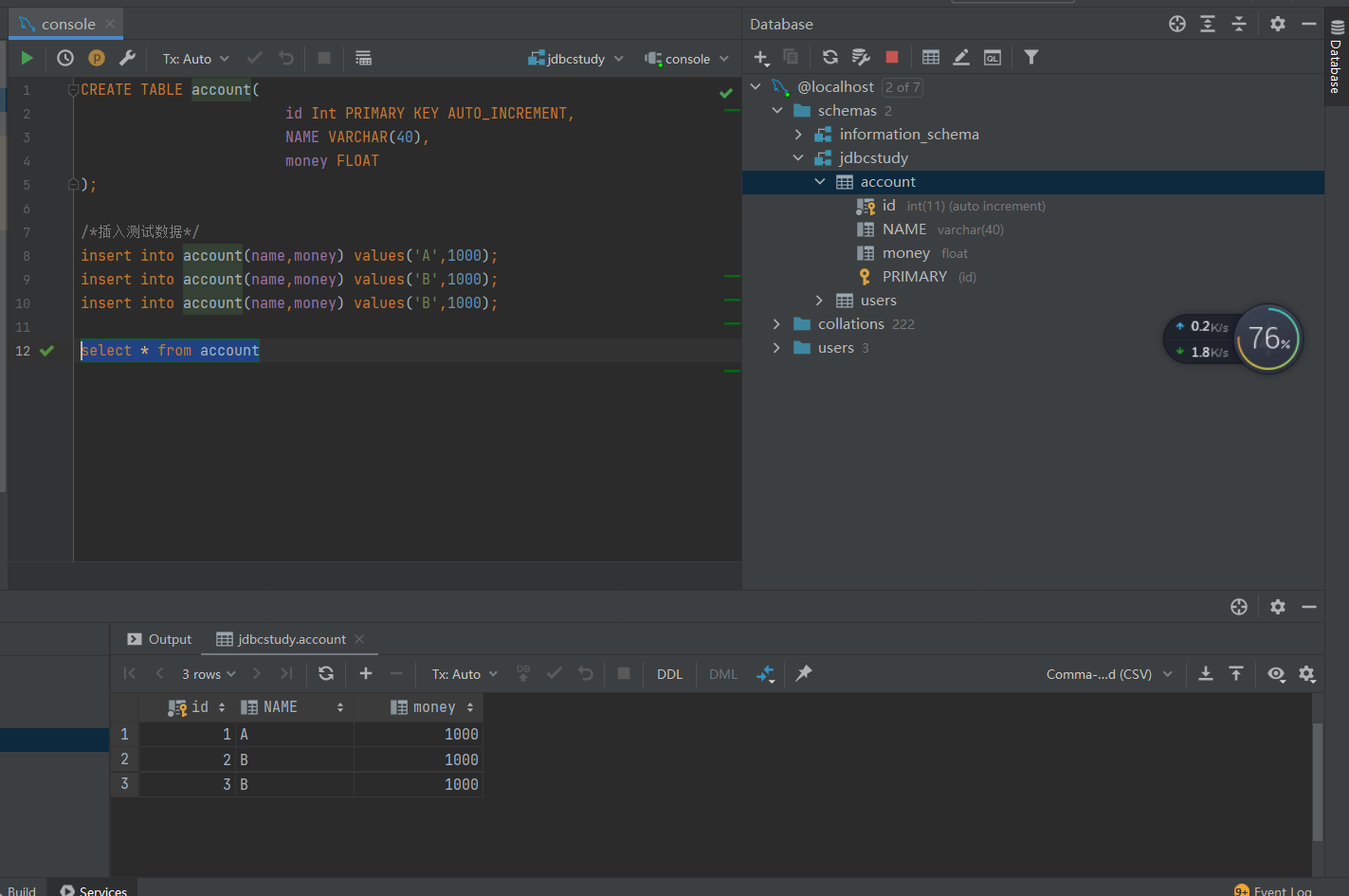1349x896 pixels.
Task: Delete row minus icon in results toolbar
Action: pyautogui.click(x=396, y=673)
